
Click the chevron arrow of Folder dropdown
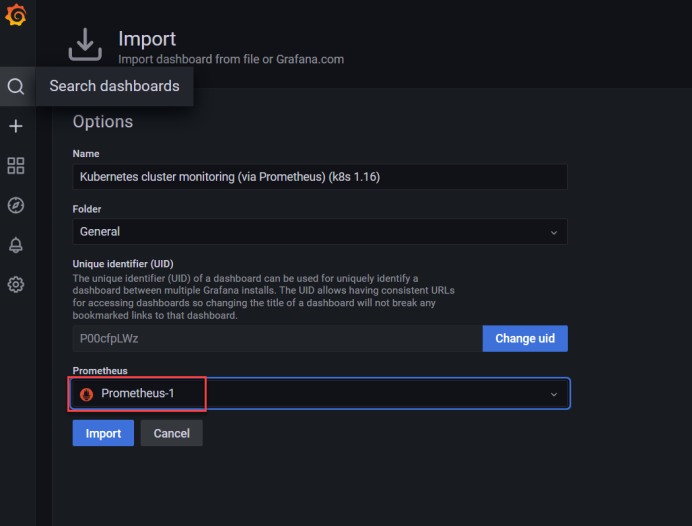(554, 232)
